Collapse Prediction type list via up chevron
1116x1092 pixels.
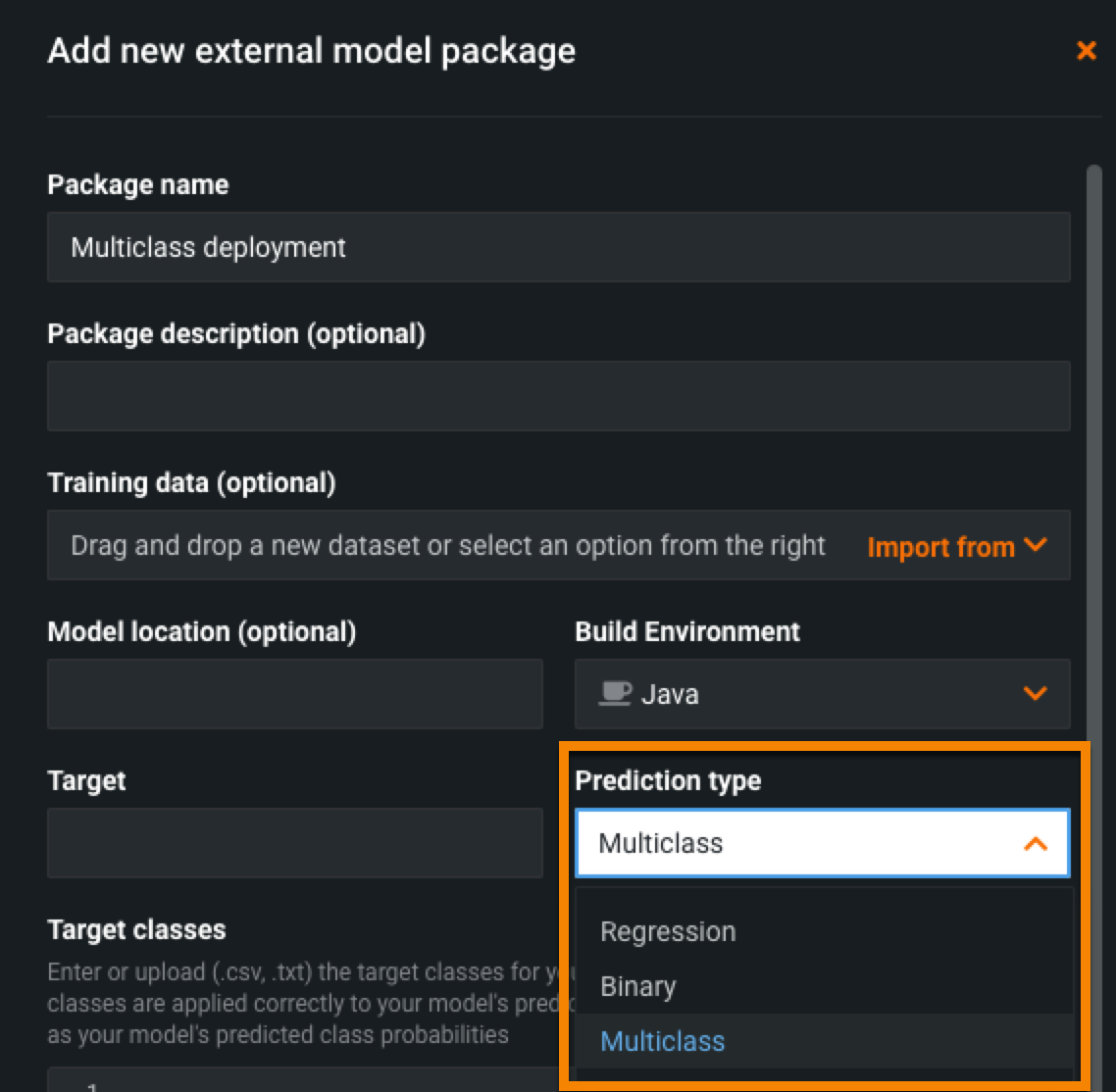click(x=1035, y=843)
